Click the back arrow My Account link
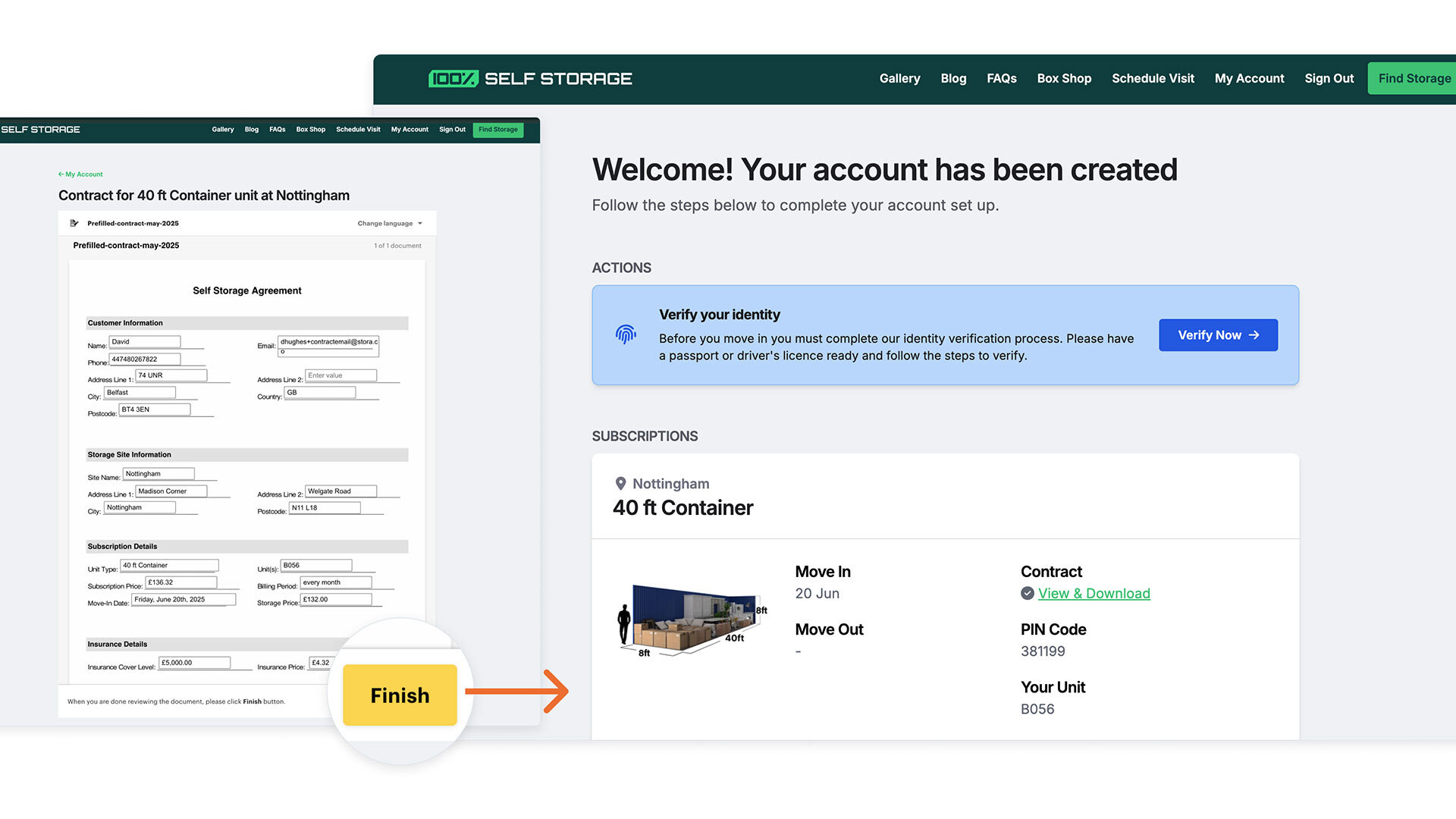Screen dimensions: 1456x819 pos(80,174)
